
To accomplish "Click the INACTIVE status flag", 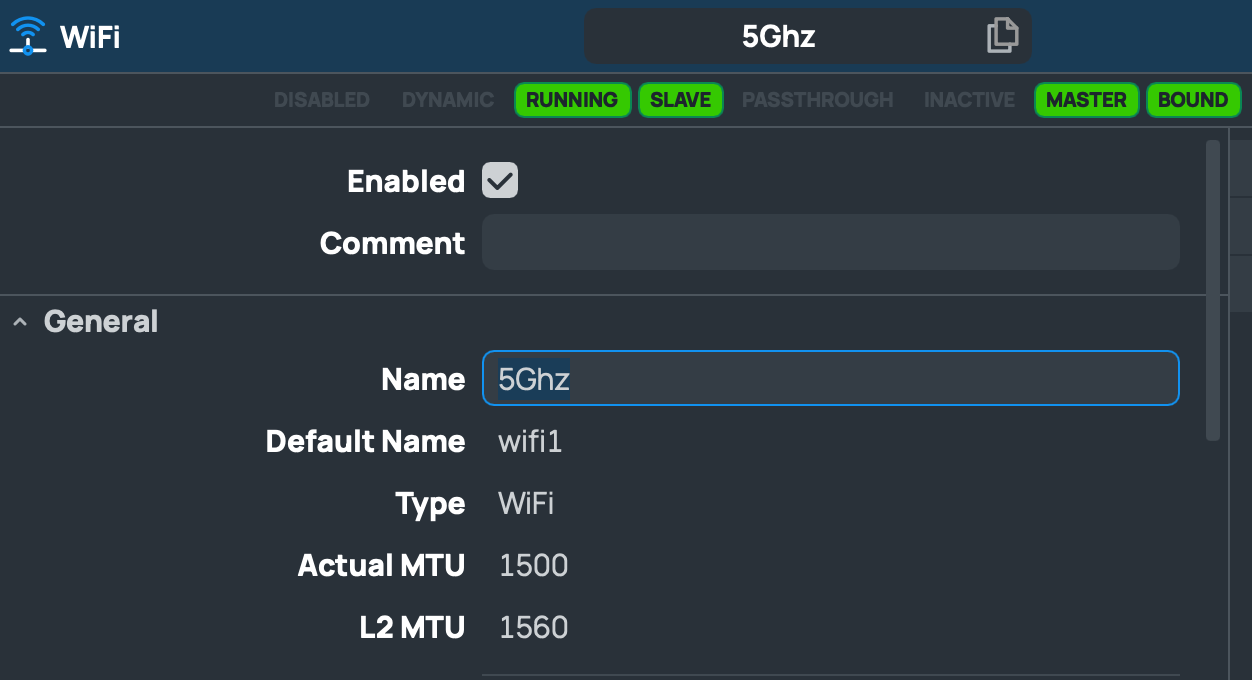I will pyautogui.click(x=969, y=100).
